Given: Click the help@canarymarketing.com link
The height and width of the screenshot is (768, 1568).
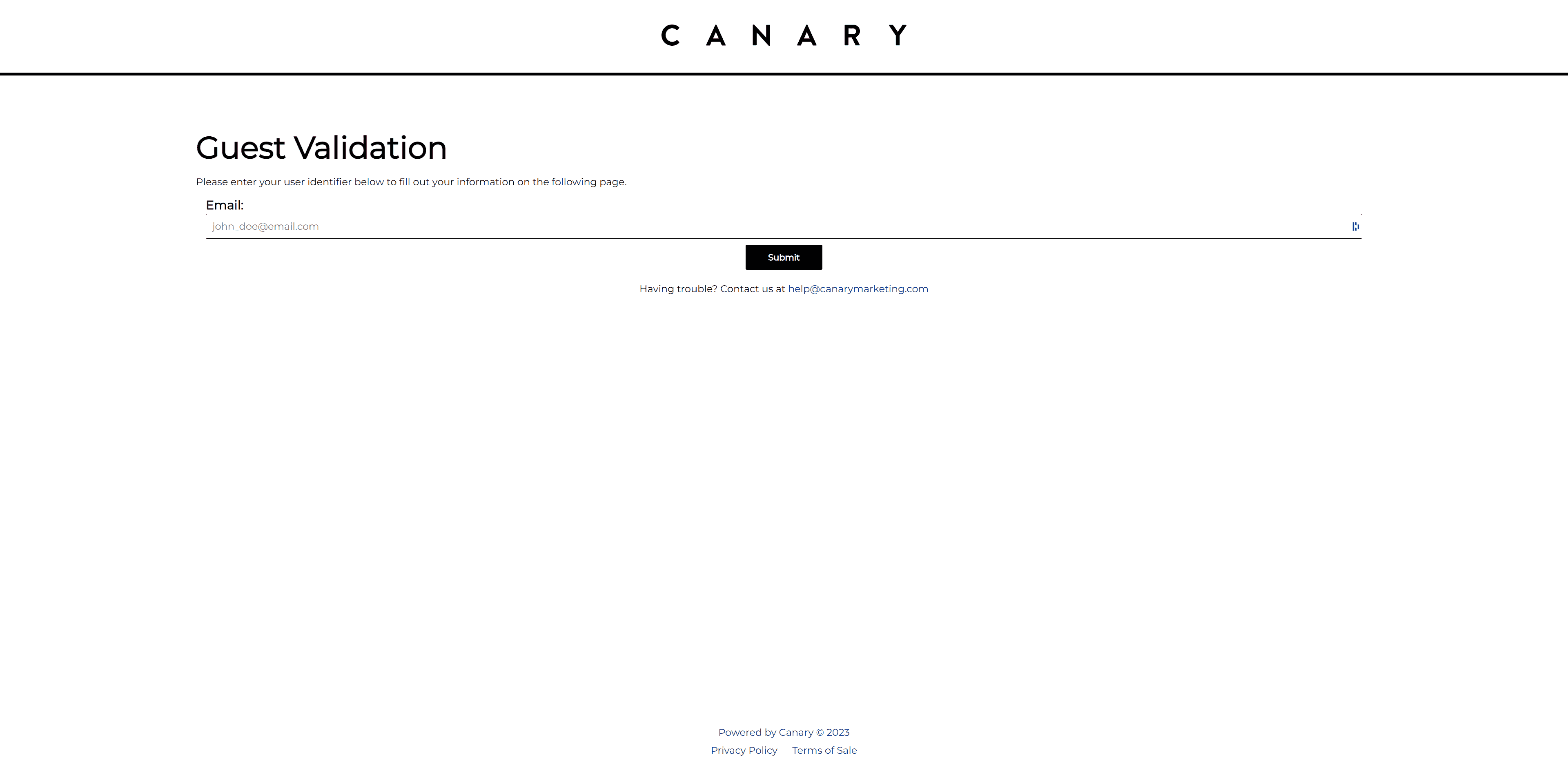Looking at the screenshot, I should (x=858, y=289).
